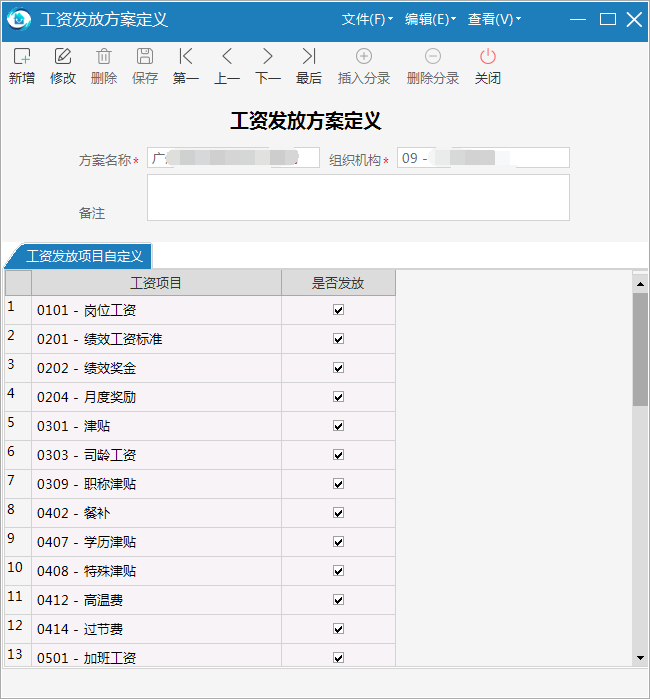Viewport: 650px width, 699px height.
Task: Toggle 是否发放 checkbox for 岗位工资
Action: pyautogui.click(x=338, y=310)
